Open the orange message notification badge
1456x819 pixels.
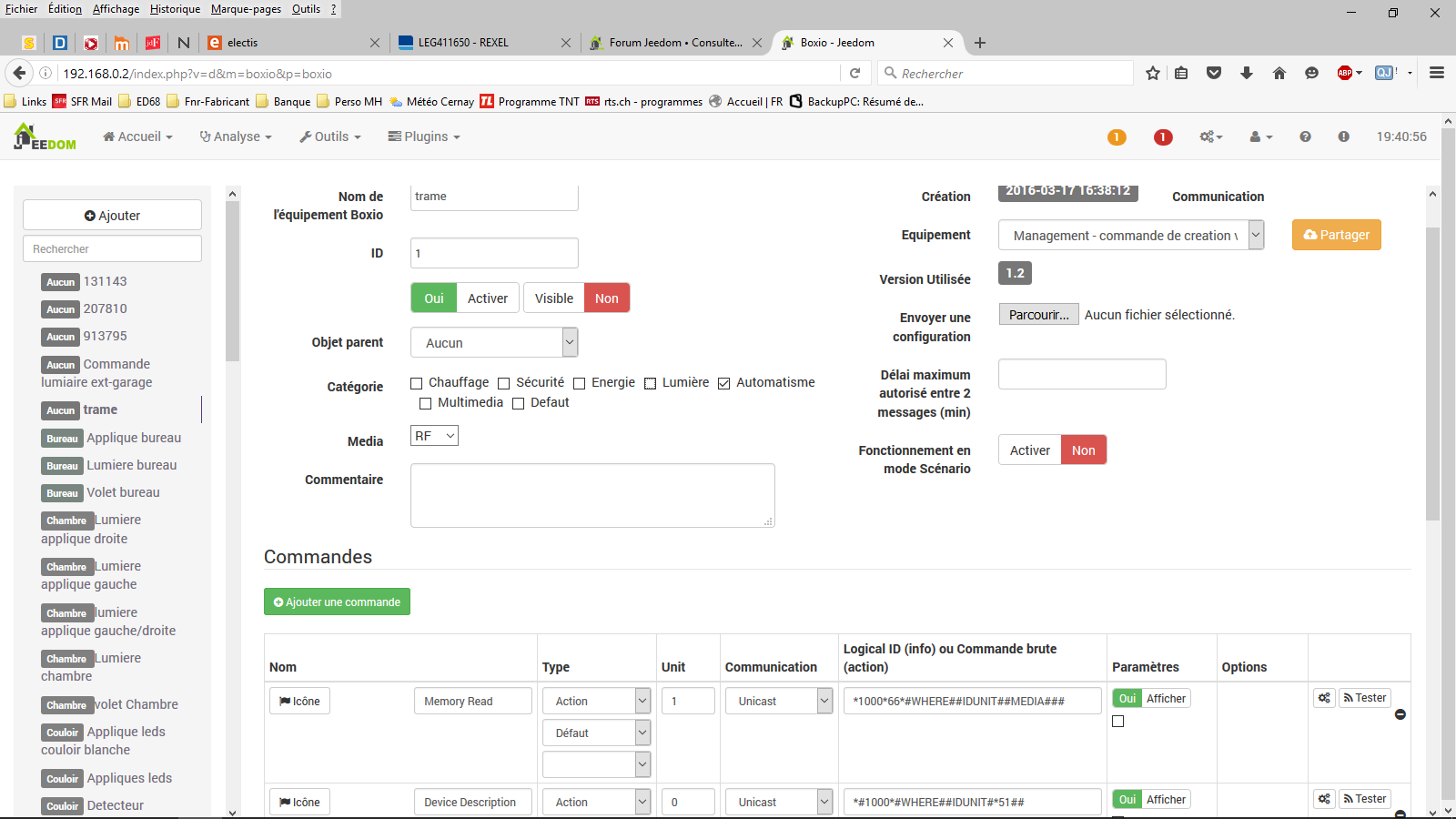[1117, 137]
